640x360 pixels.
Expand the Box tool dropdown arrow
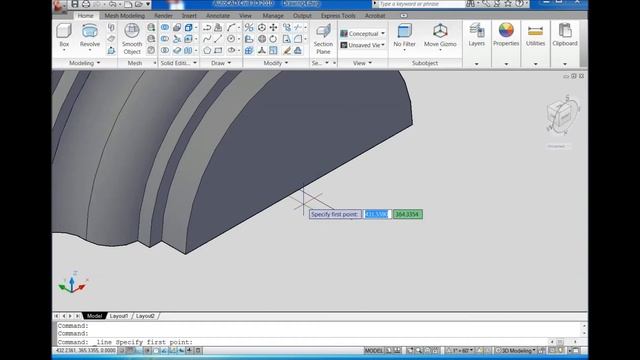click(64, 51)
